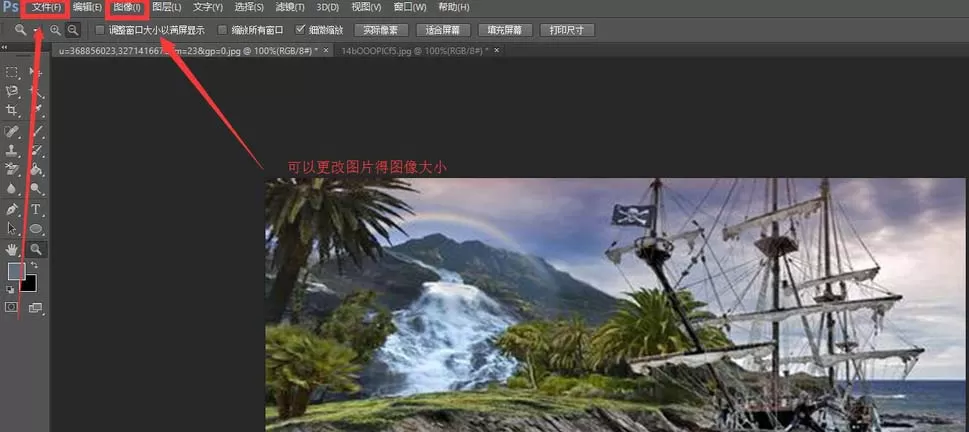
Task: Open the 视图(V) menu
Action: pyautogui.click(x=366, y=7)
